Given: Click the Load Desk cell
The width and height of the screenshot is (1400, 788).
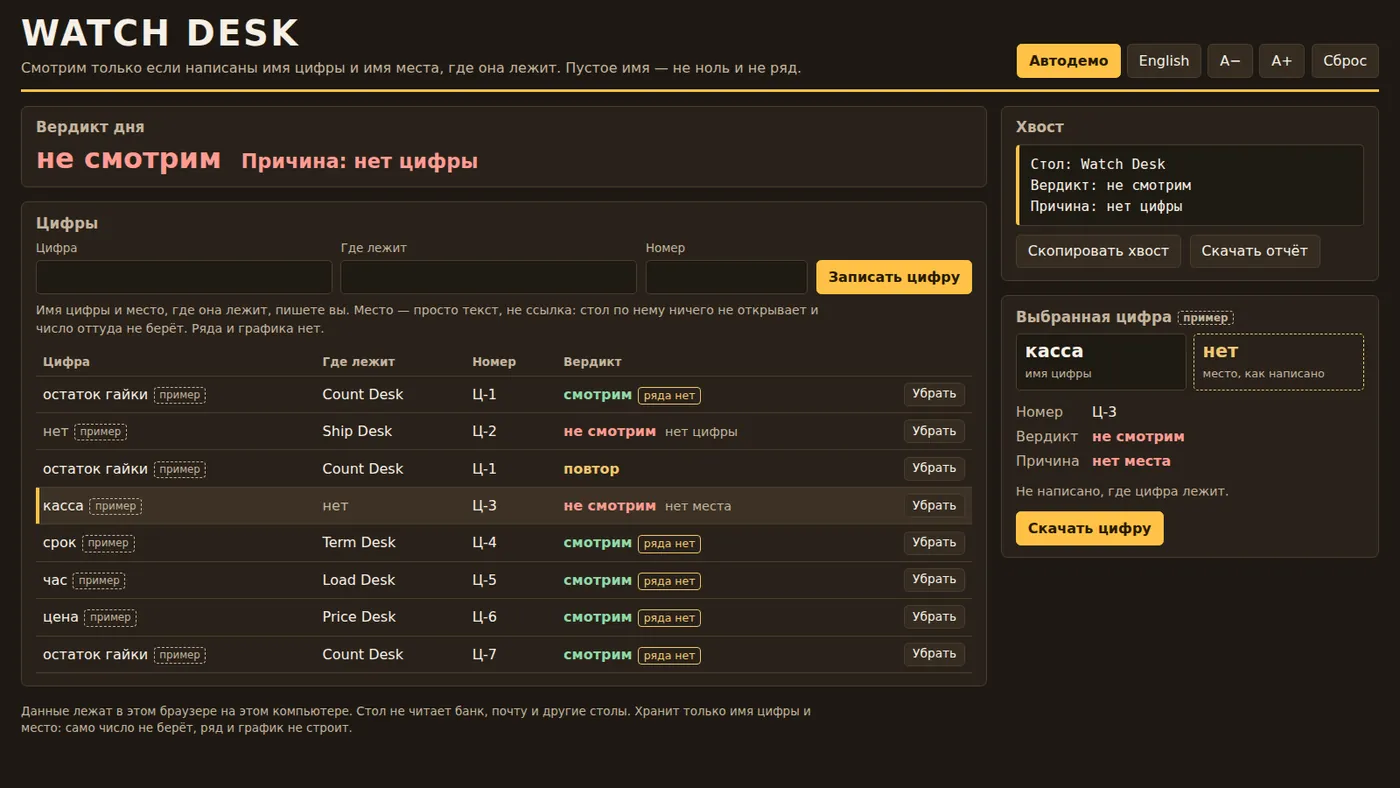Looking at the screenshot, I should [358, 580].
